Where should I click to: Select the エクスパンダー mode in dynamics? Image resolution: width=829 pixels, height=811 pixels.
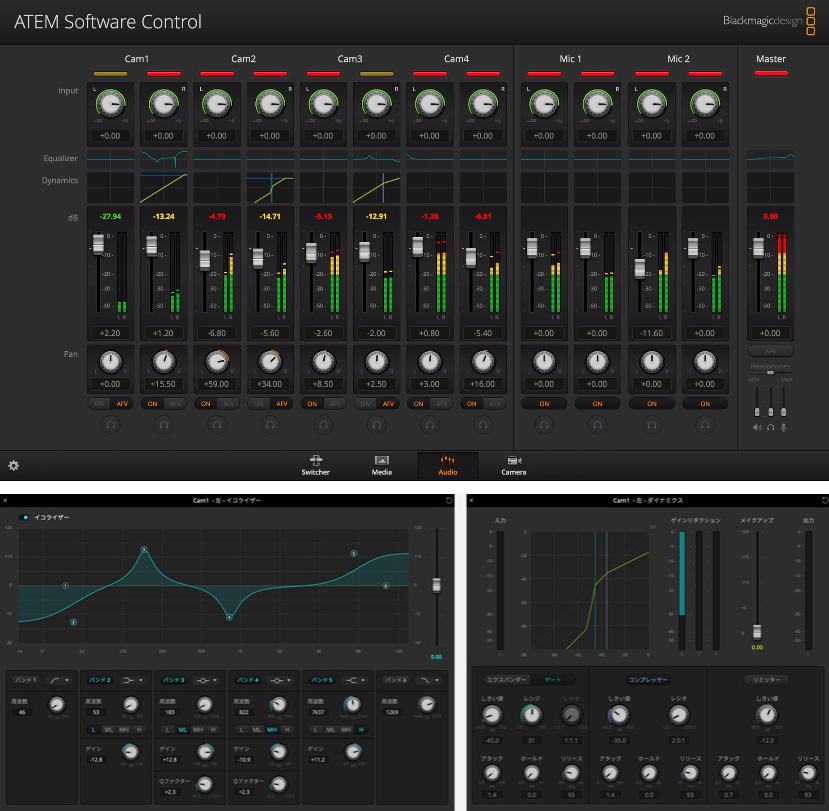click(x=506, y=680)
